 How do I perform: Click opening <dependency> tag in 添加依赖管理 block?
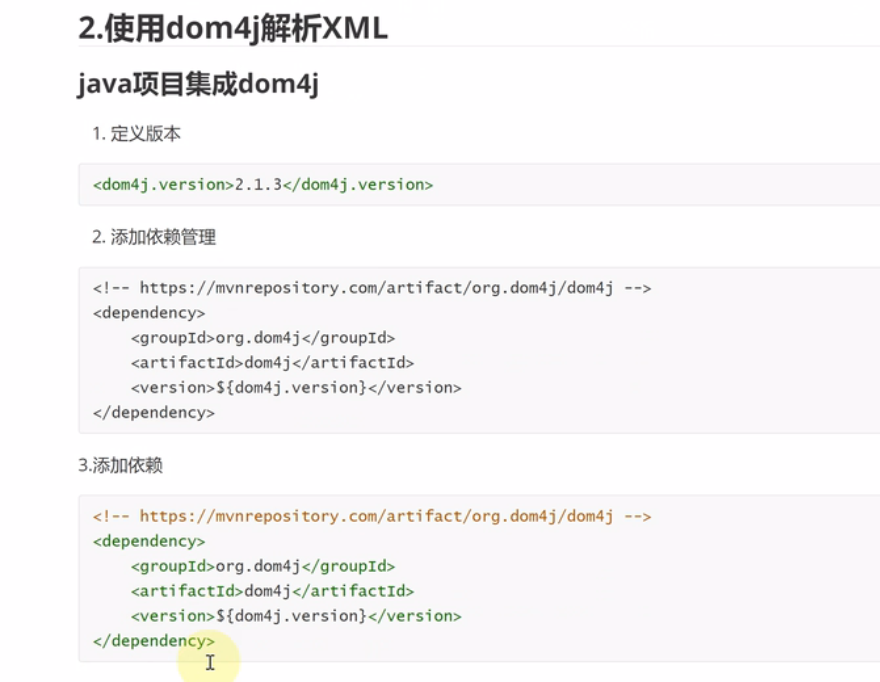149,313
